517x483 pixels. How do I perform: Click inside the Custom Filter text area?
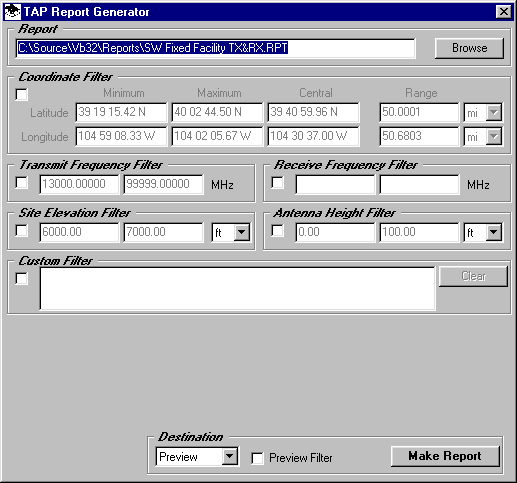237,289
